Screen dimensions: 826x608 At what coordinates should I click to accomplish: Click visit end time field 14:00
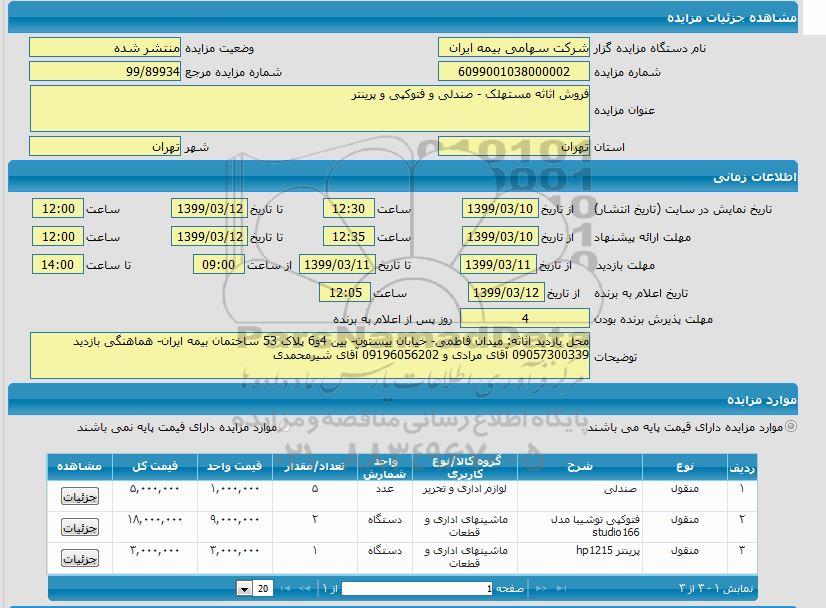57,264
